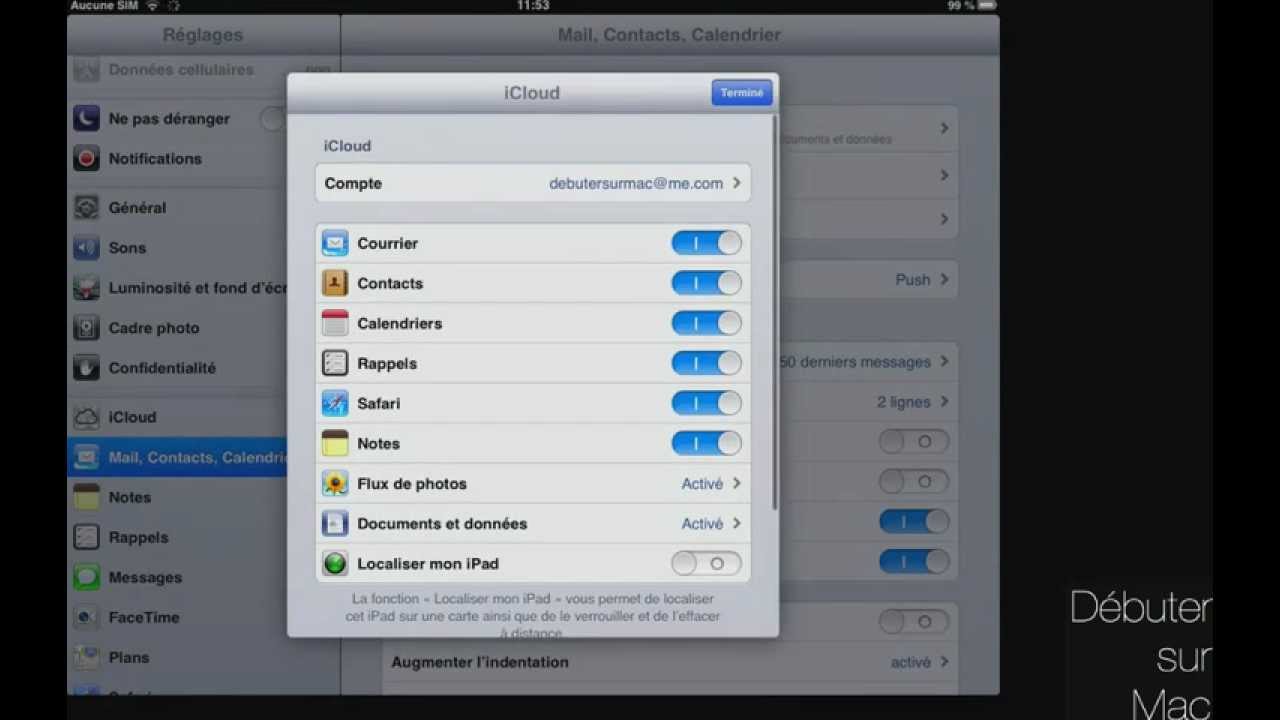Tap the debutersurmac@me.com account
Image resolution: width=1280 pixels, height=720 pixels.
(636, 183)
